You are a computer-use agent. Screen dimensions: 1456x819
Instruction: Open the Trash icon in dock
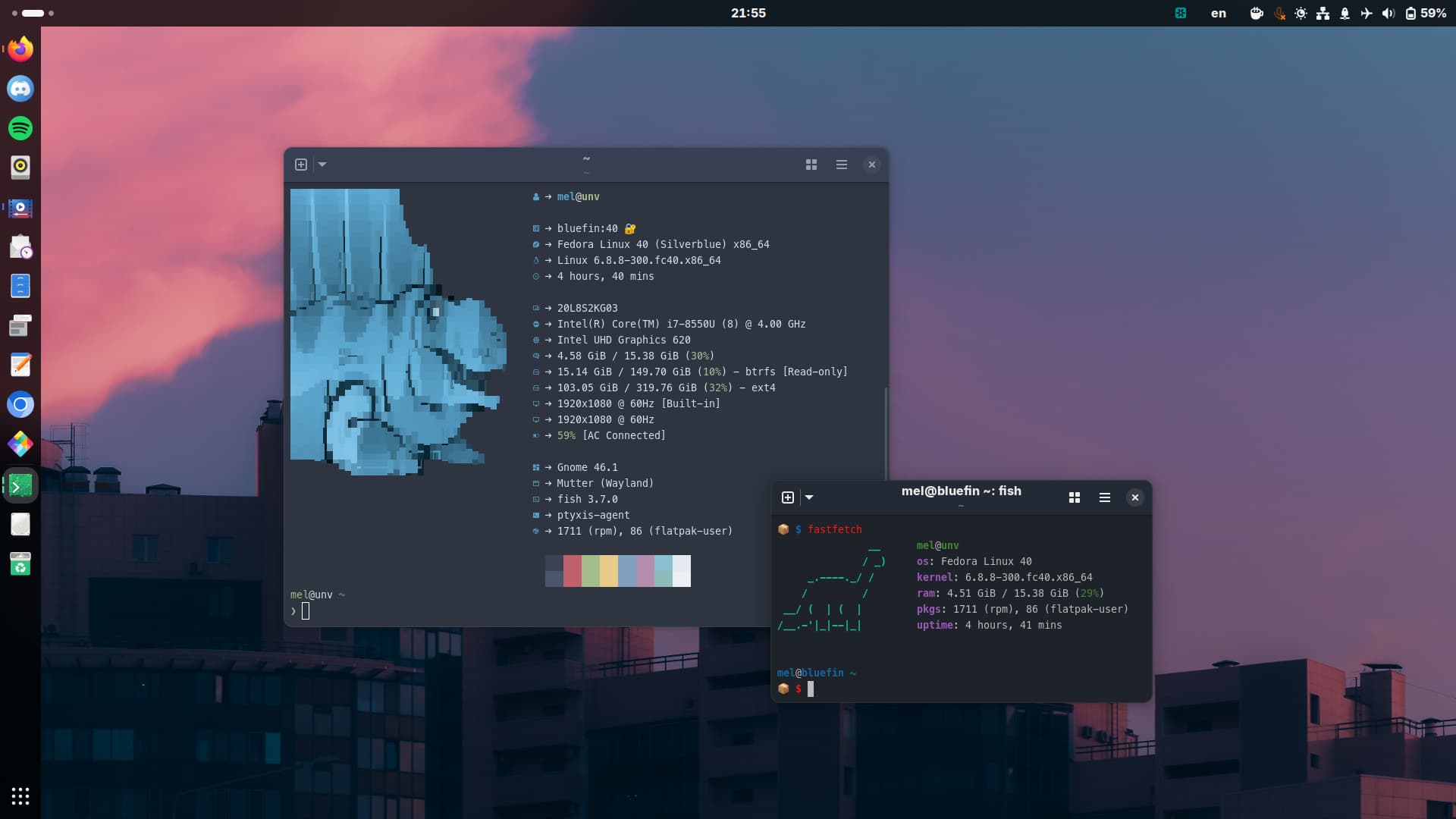[x=20, y=563]
